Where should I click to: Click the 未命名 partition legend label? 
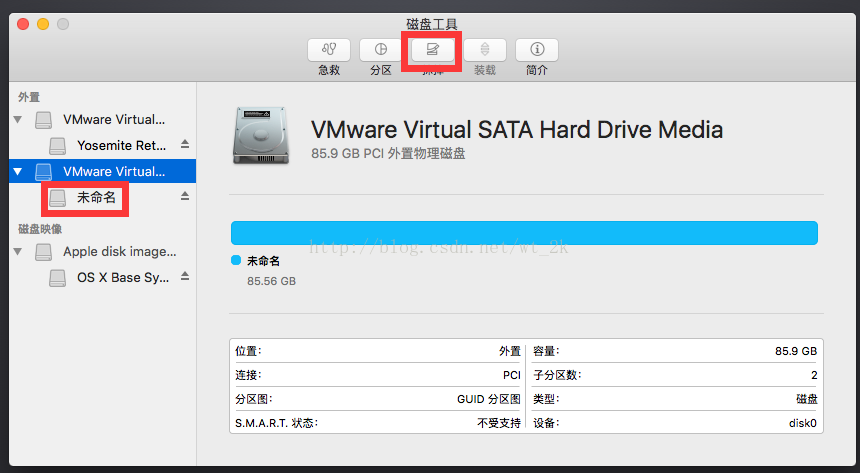pyautogui.click(x=263, y=261)
